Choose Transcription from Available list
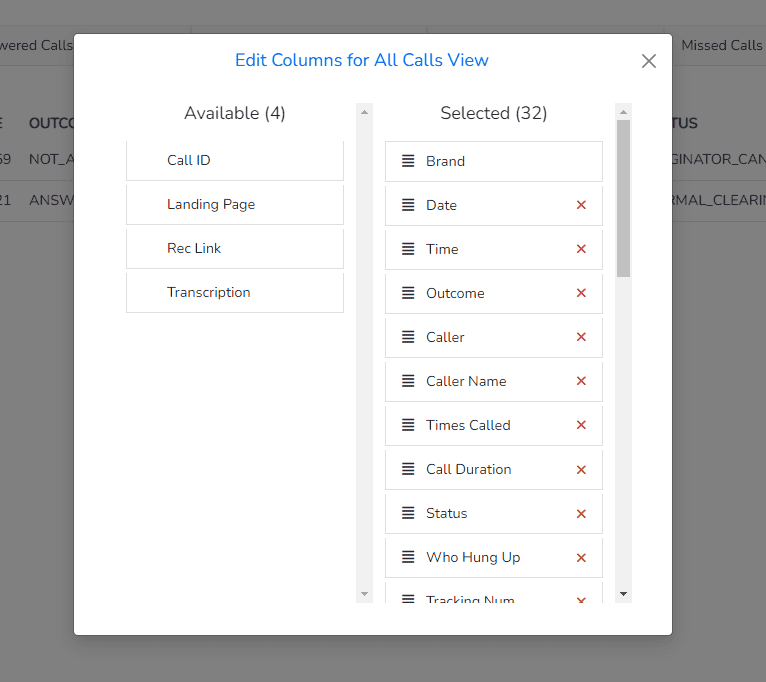This screenshot has width=766, height=682. coord(235,293)
